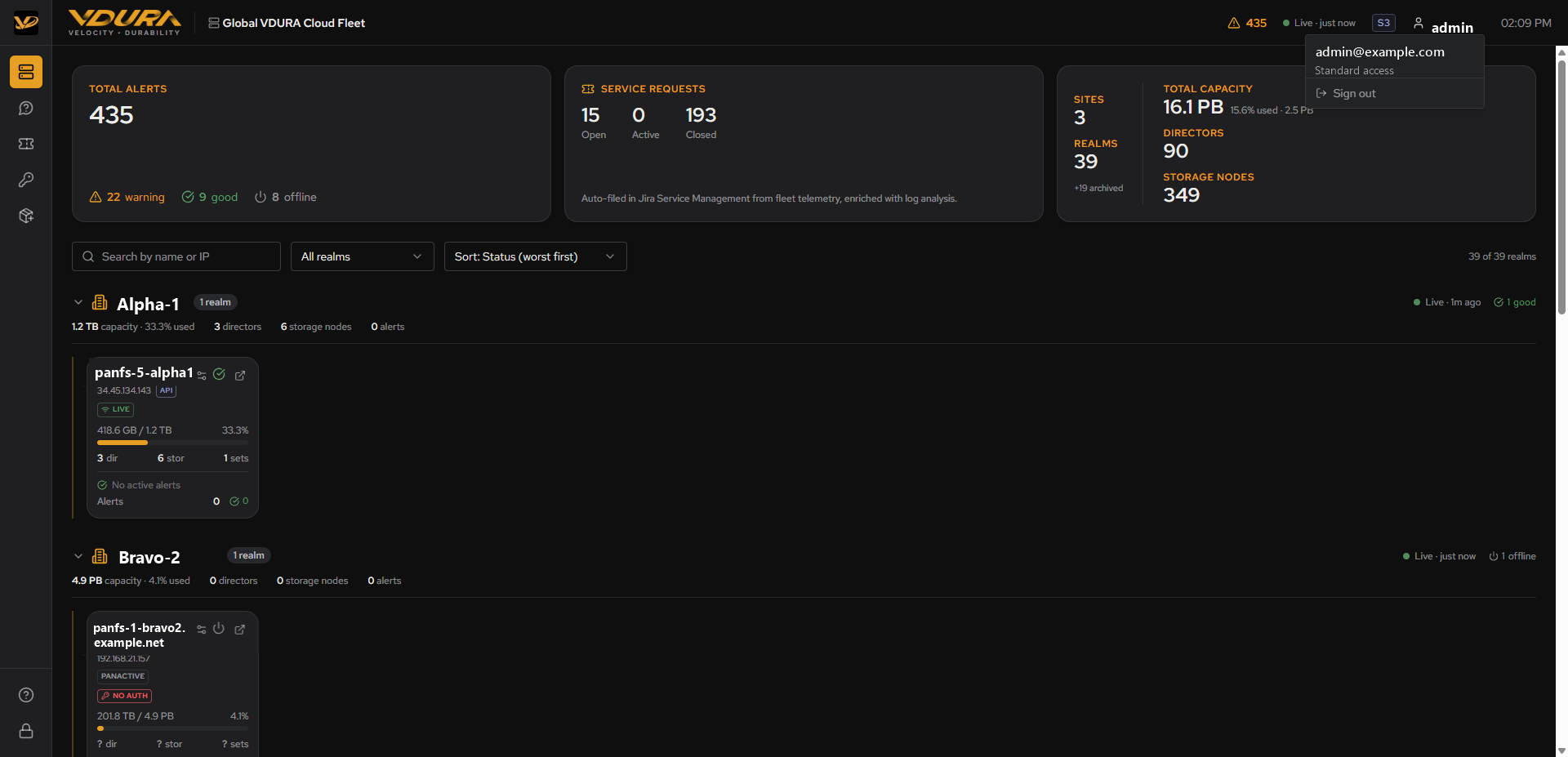This screenshot has width=1568, height=757.
Task: Click the S3 badge in header
Action: (1383, 23)
